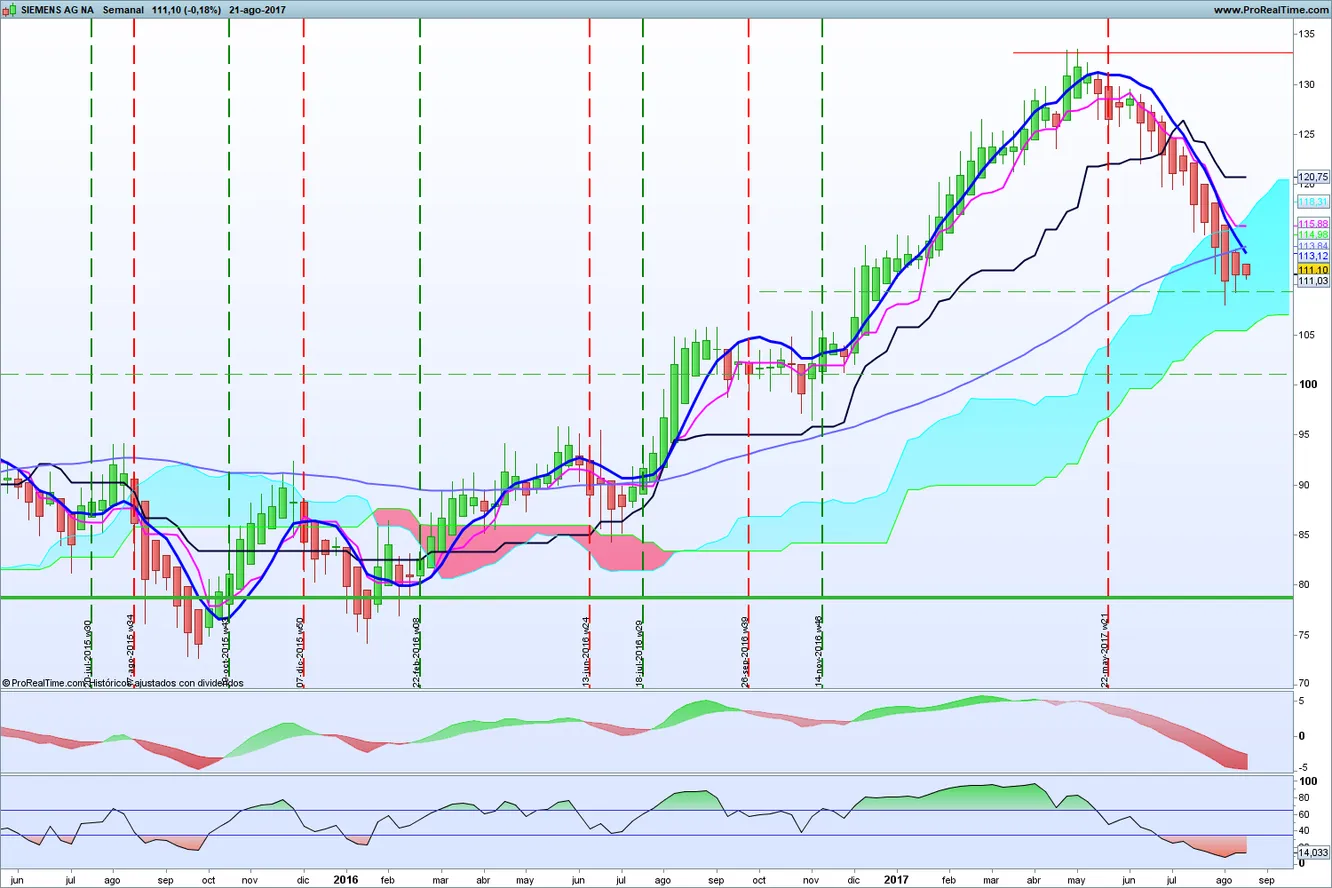Click the cyan 118,31 cloud value label
The image size is (1332, 888).
[x=1311, y=201]
